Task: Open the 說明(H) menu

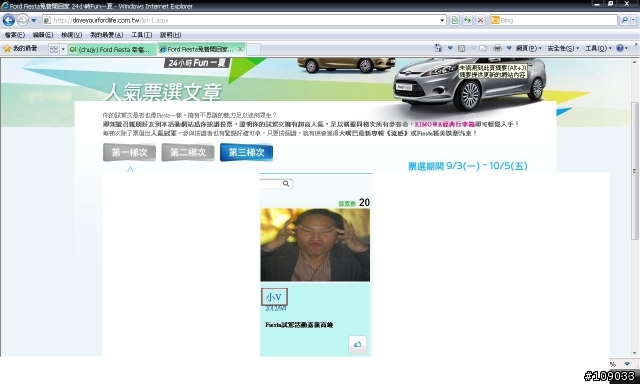Action: (x=170, y=35)
